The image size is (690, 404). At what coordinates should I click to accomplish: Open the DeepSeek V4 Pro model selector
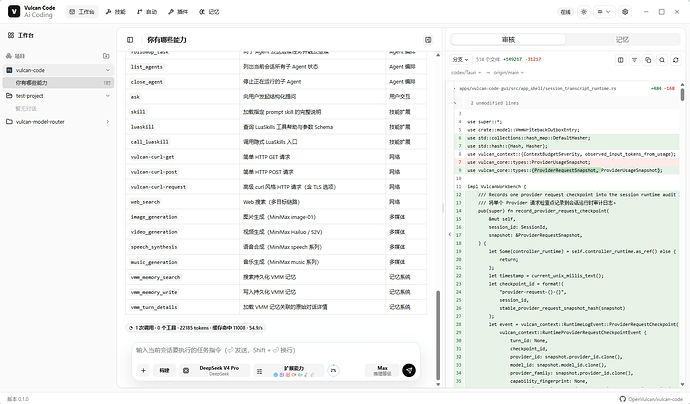tap(214, 371)
